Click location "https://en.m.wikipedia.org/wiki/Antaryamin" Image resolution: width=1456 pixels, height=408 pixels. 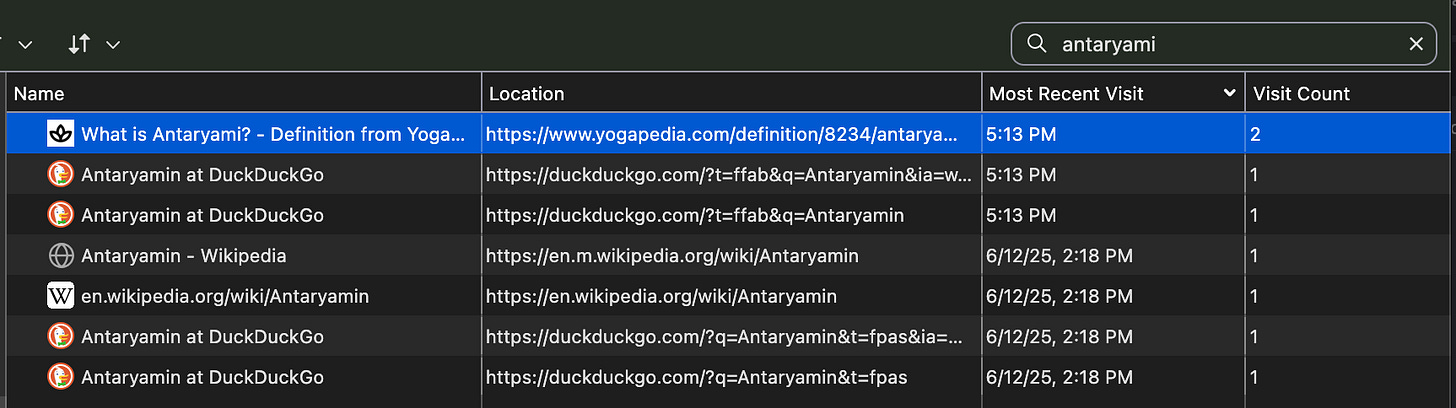(672, 256)
